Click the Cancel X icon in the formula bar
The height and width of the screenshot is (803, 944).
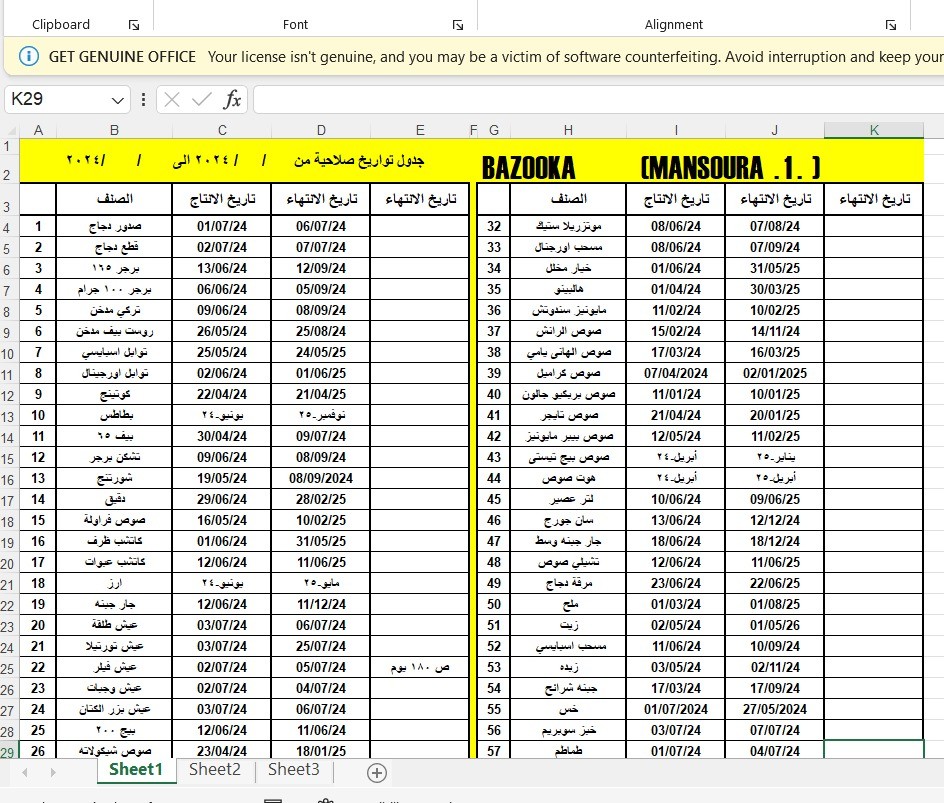[172, 99]
